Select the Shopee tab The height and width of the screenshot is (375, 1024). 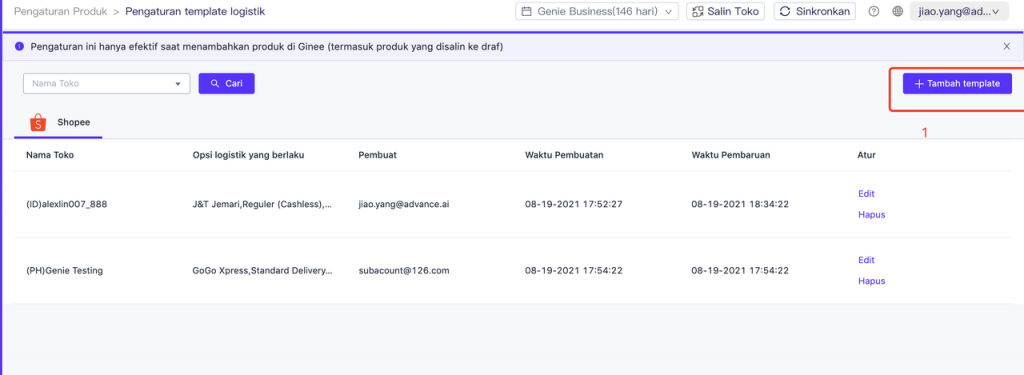[58, 122]
